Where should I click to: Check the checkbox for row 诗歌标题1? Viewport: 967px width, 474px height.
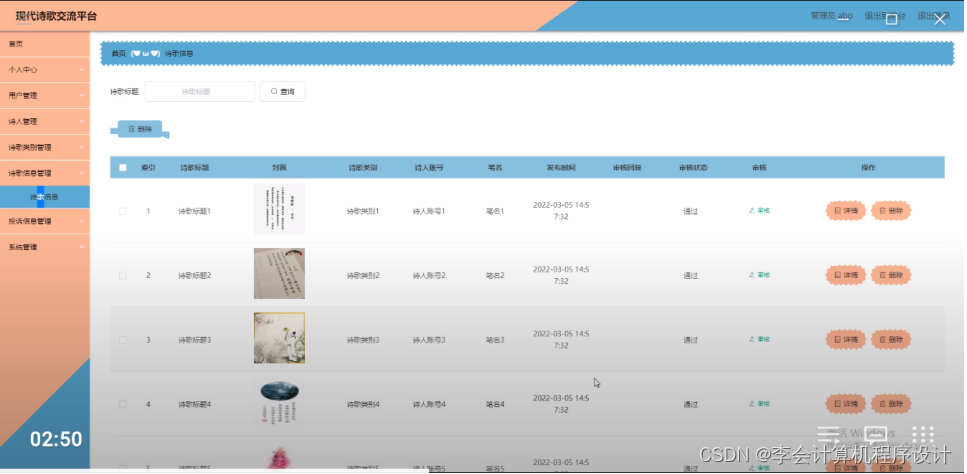tap(123, 211)
